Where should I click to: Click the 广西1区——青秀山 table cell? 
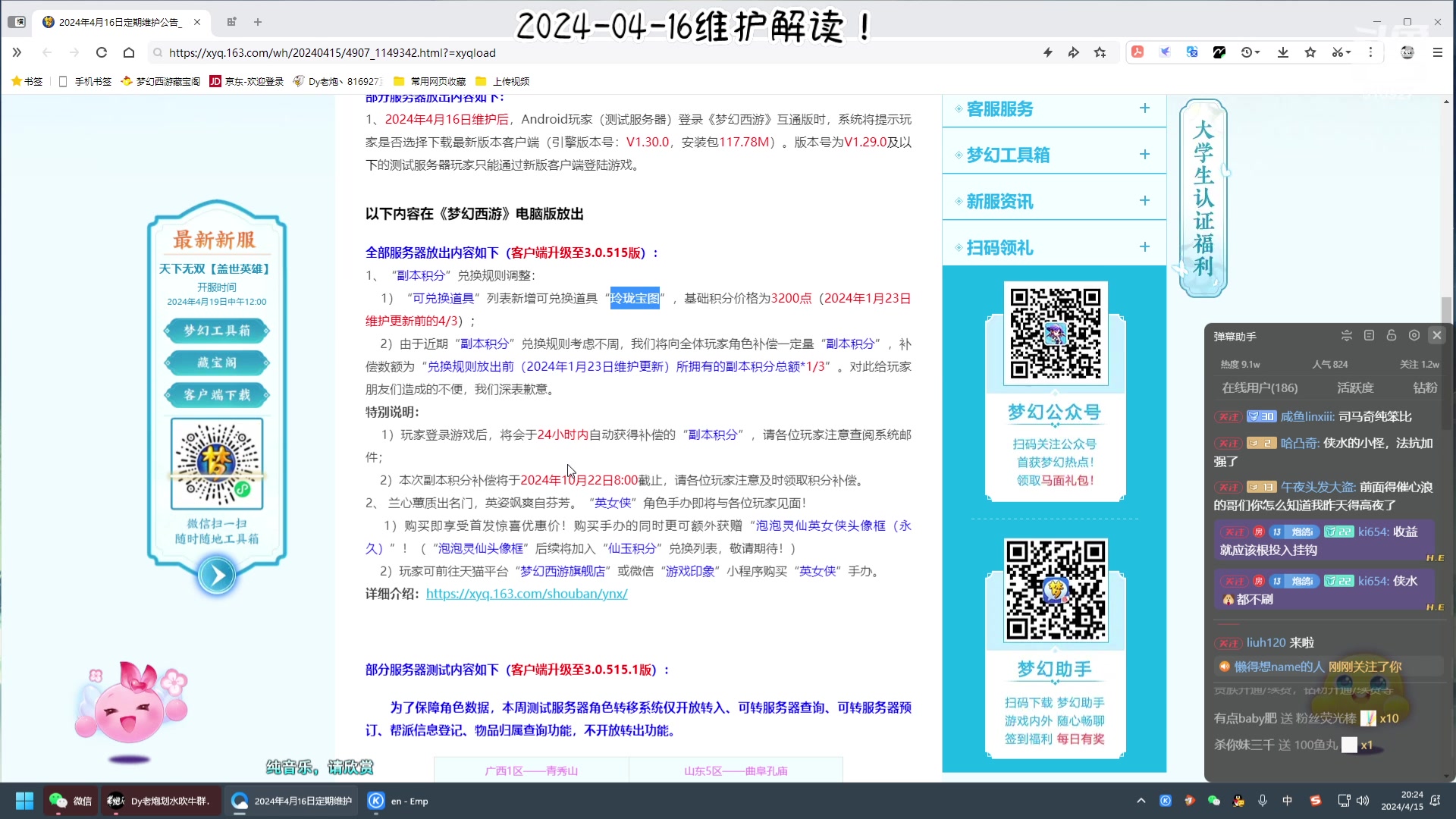[x=532, y=770]
